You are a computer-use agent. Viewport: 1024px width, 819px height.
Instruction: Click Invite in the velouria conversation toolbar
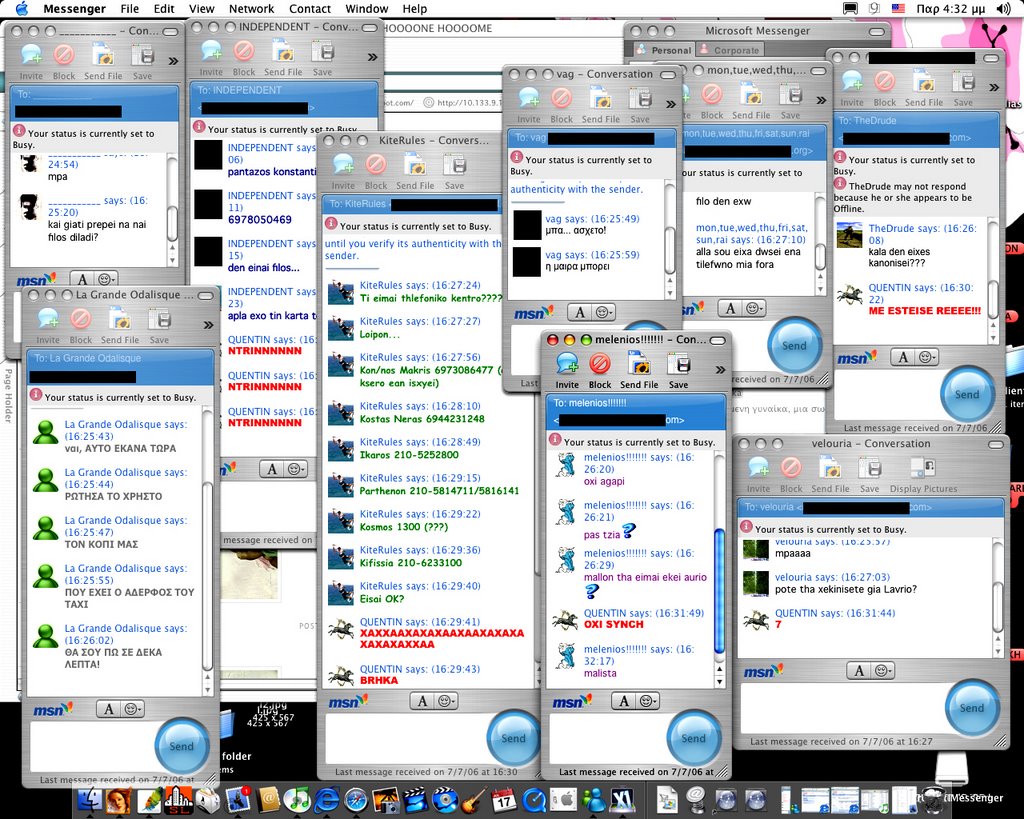[758, 475]
